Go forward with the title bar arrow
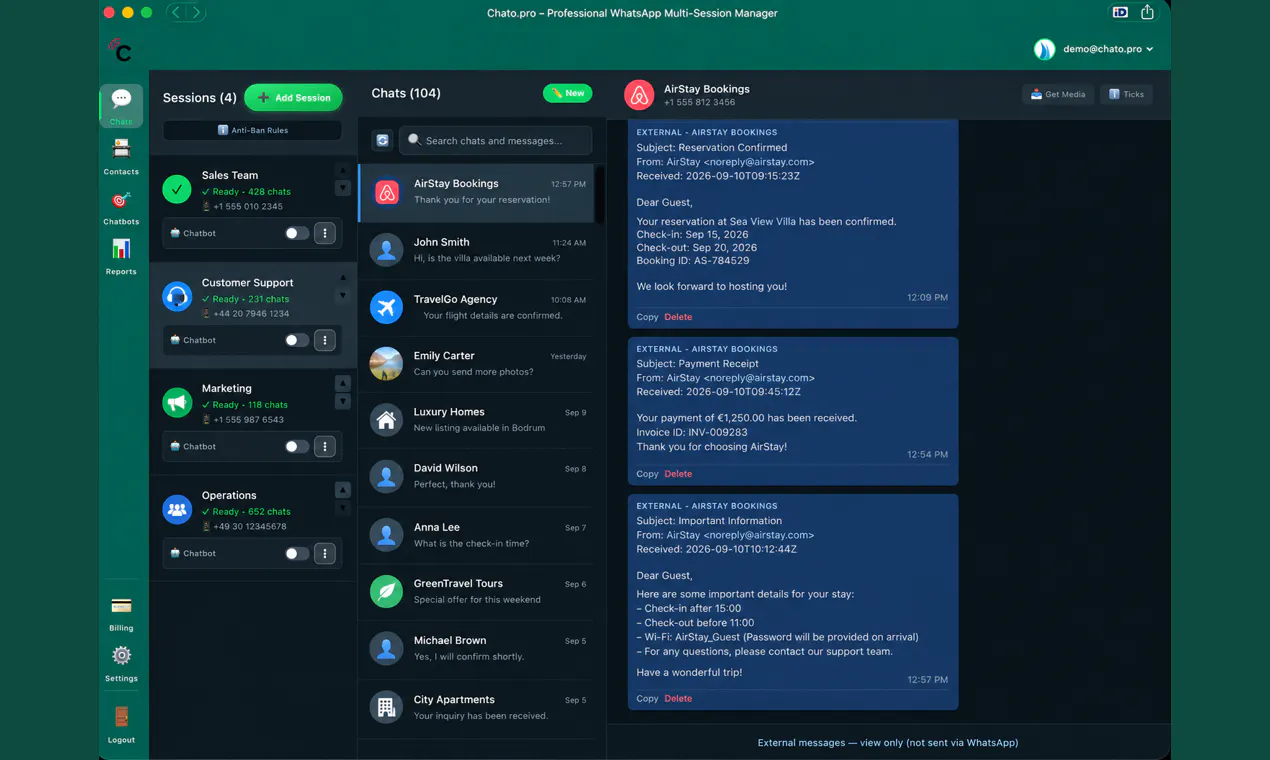Screen dimensions: 1270x760 coord(196,13)
